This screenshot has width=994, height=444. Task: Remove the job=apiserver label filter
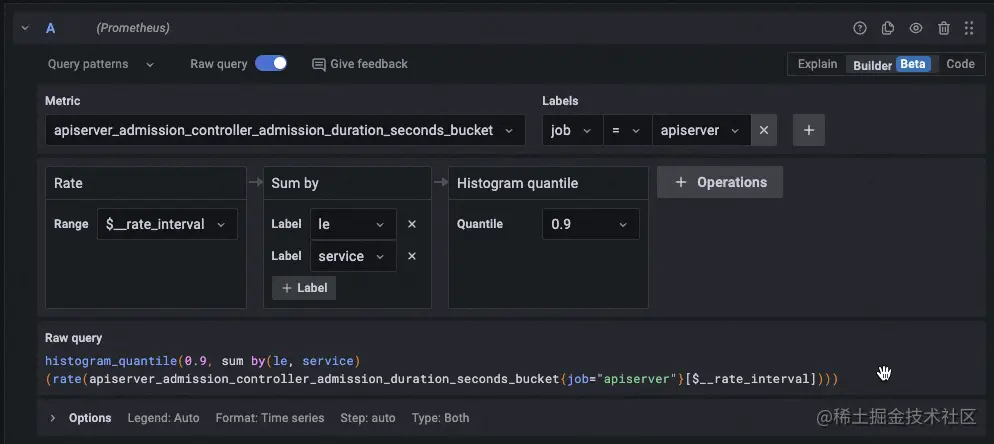764,130
